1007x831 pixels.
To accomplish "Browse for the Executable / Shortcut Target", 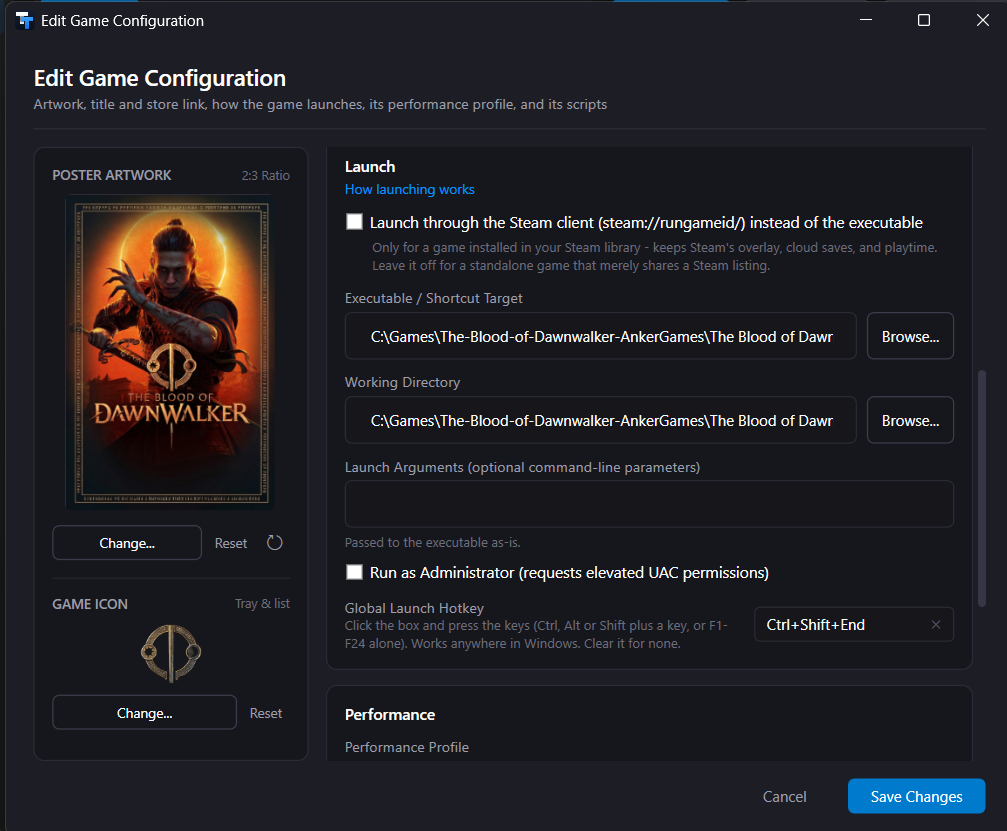I will click(910, 336).
